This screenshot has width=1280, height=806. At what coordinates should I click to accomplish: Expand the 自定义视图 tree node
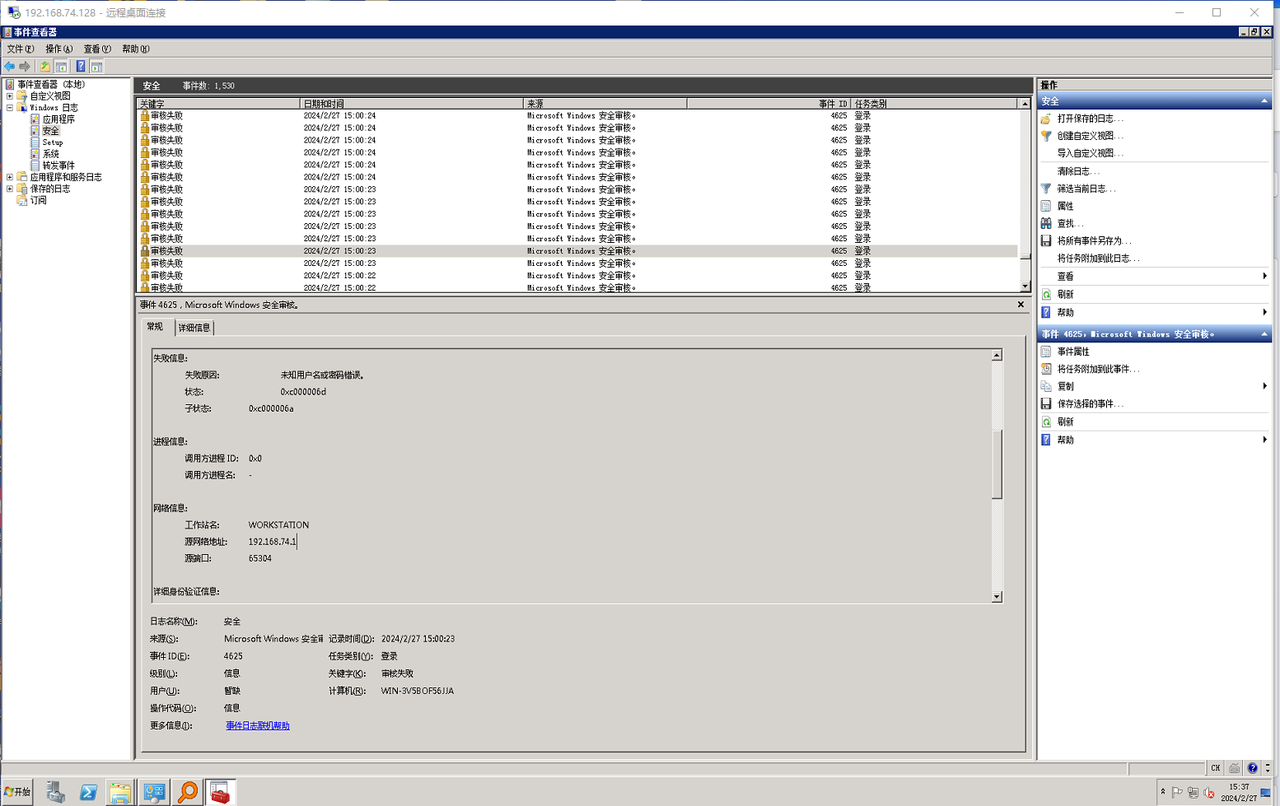pos(10,96)
